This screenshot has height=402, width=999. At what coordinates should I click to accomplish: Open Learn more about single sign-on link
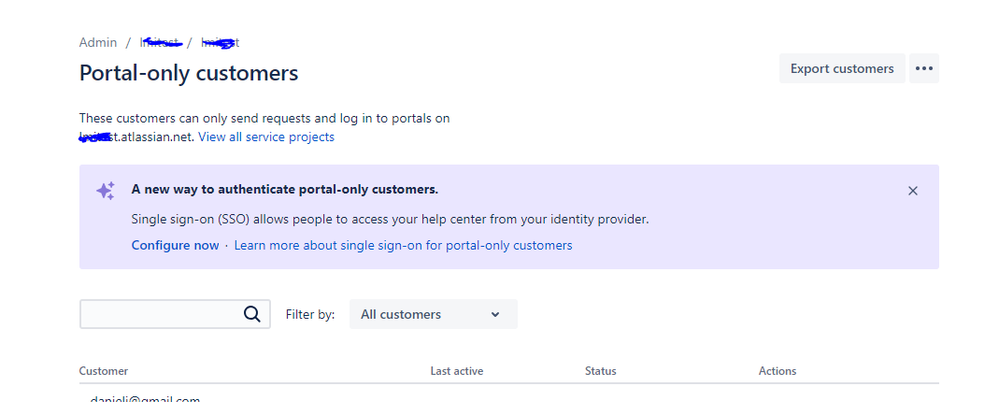click(403, 245)
